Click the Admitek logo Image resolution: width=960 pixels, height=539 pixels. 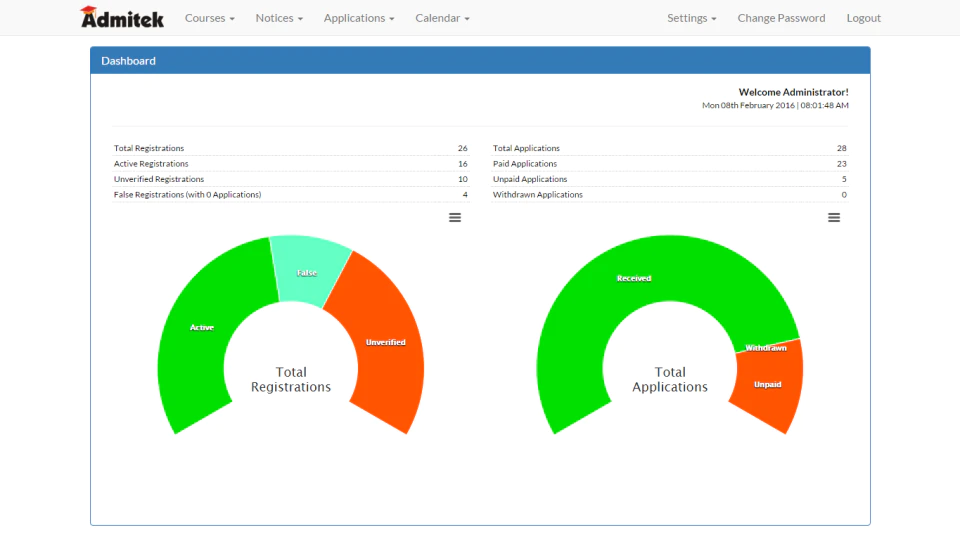click(x=122, y=17)
